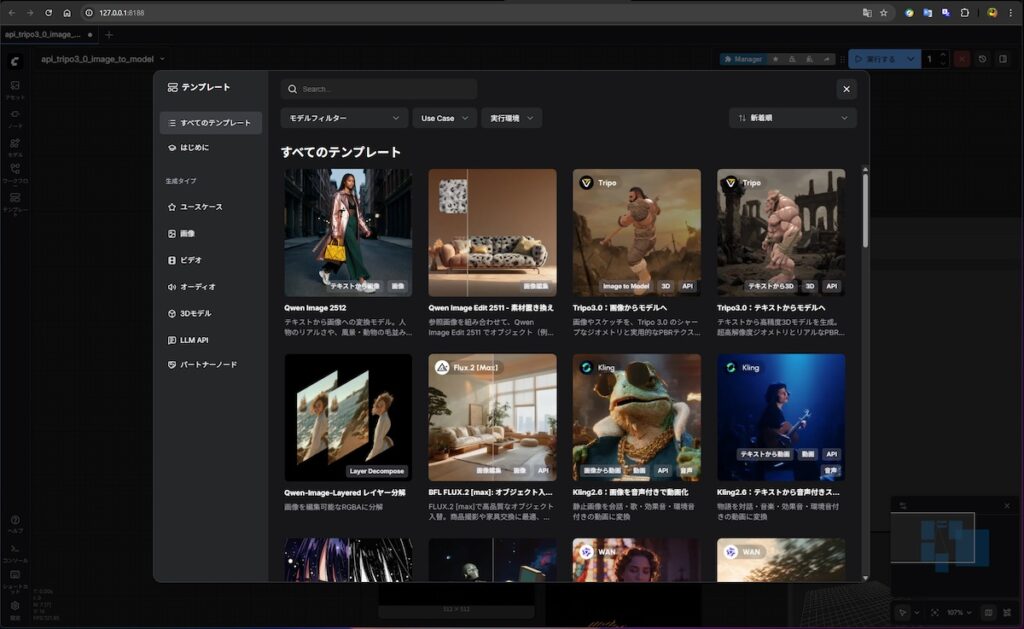The width and height of the screenshot is (1024, 629).
Task: Select すべてのテンプレート in sidebar
Action: pos(211,123)
